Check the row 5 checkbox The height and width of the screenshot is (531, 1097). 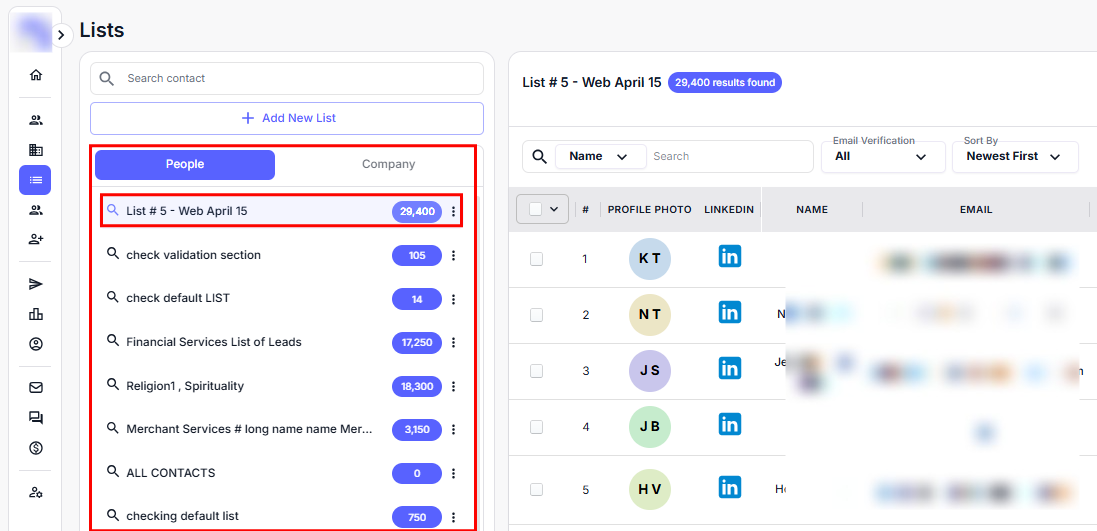click(537, 490)
